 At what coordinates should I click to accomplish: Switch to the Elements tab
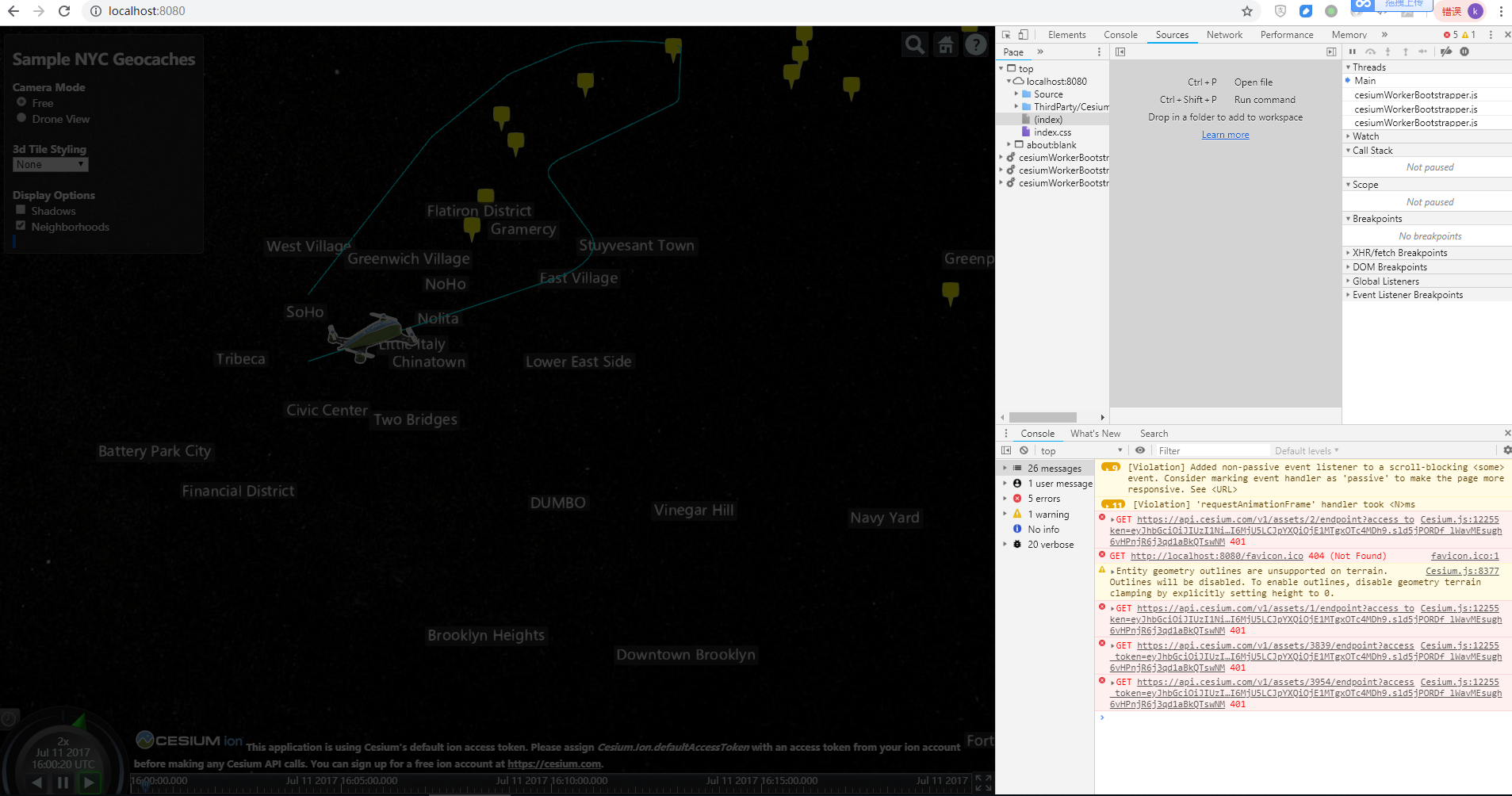pos(1066,35)
